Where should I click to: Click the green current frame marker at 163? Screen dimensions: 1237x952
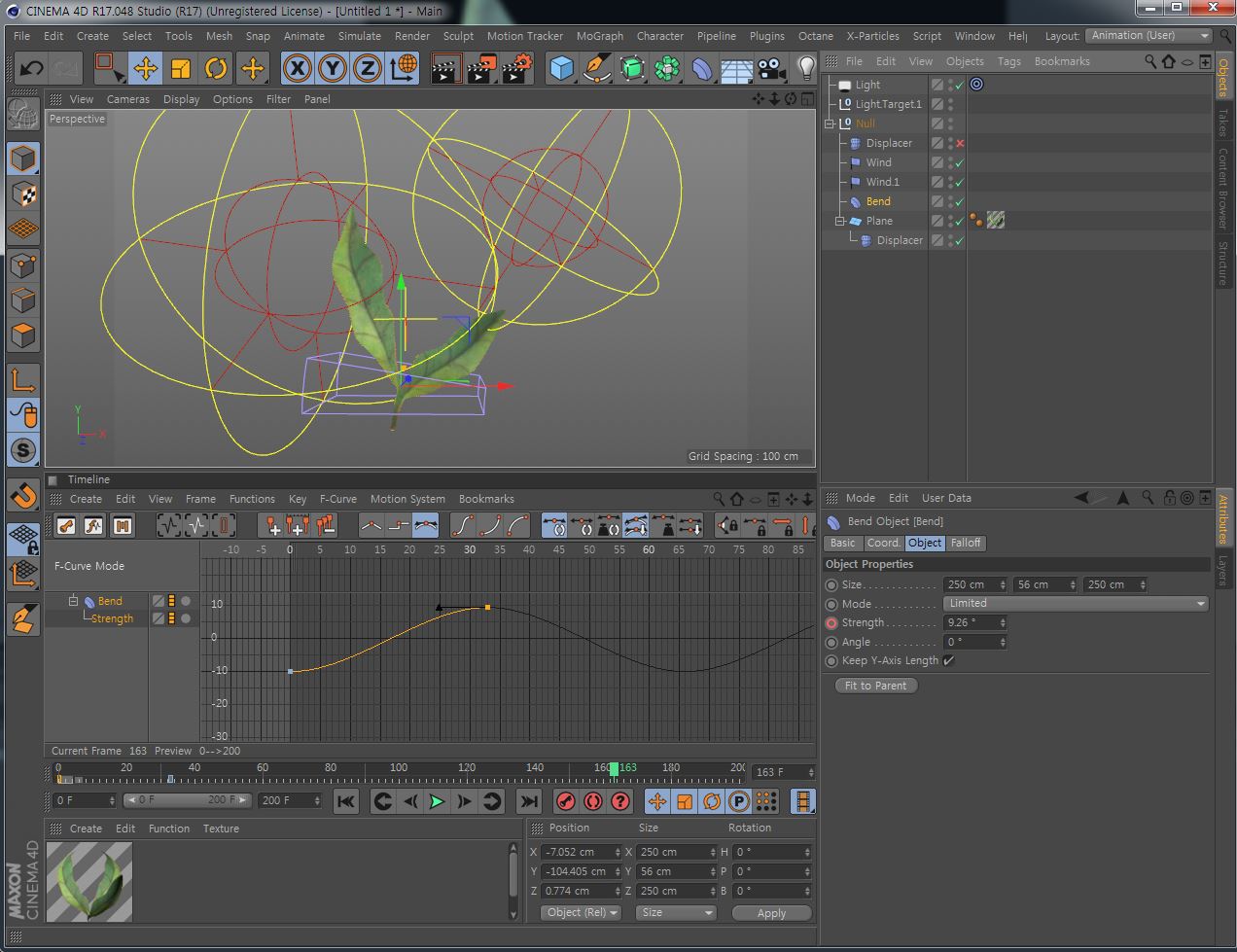click(614, 769)
